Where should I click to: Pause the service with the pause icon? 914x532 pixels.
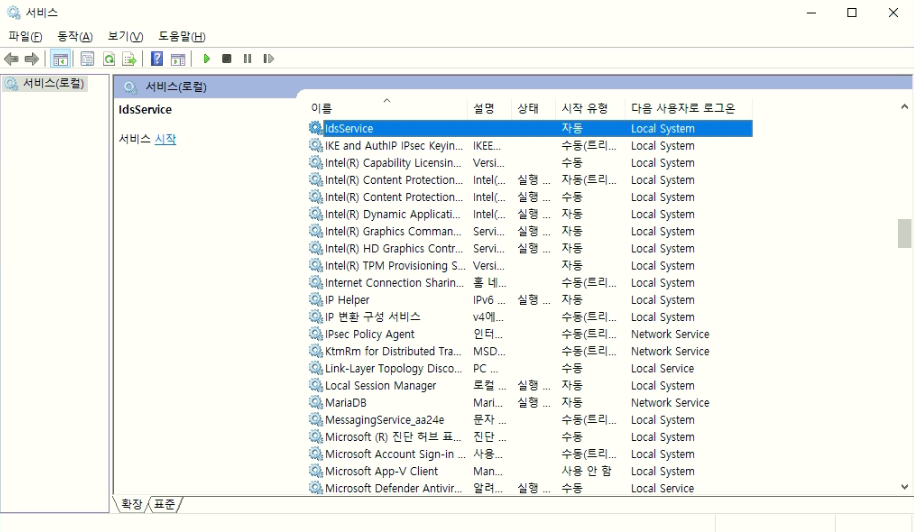pos(248,59)
